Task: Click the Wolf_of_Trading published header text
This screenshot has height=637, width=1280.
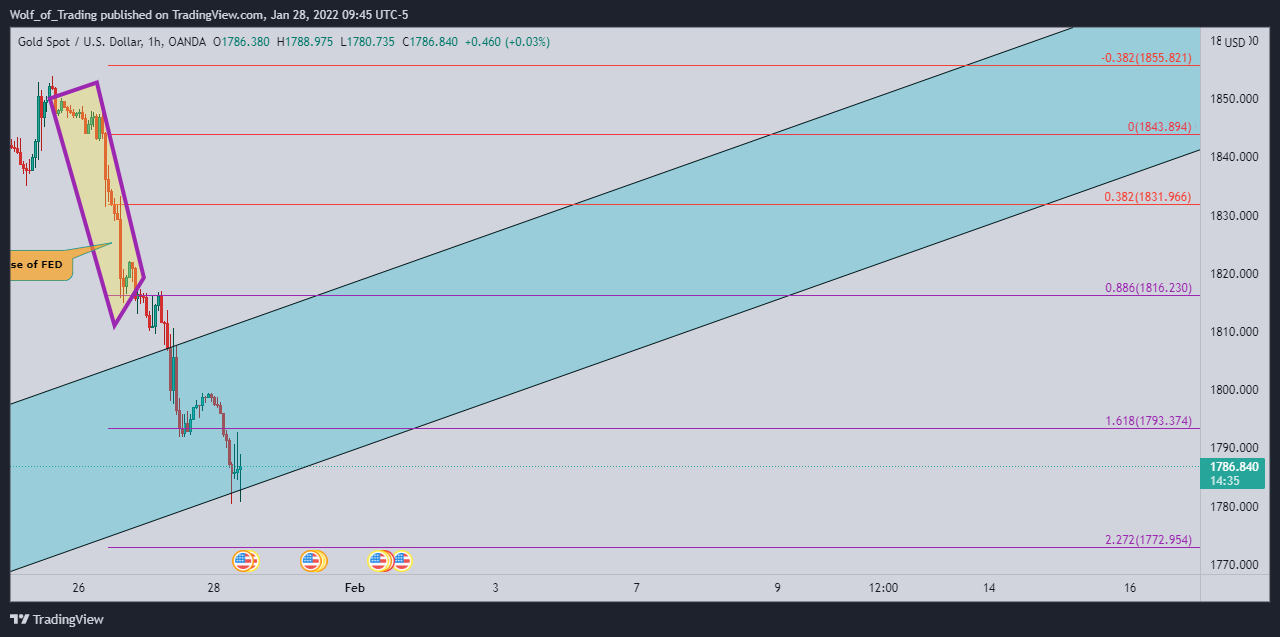Action: pyautogui.click(x=209, y=14)
